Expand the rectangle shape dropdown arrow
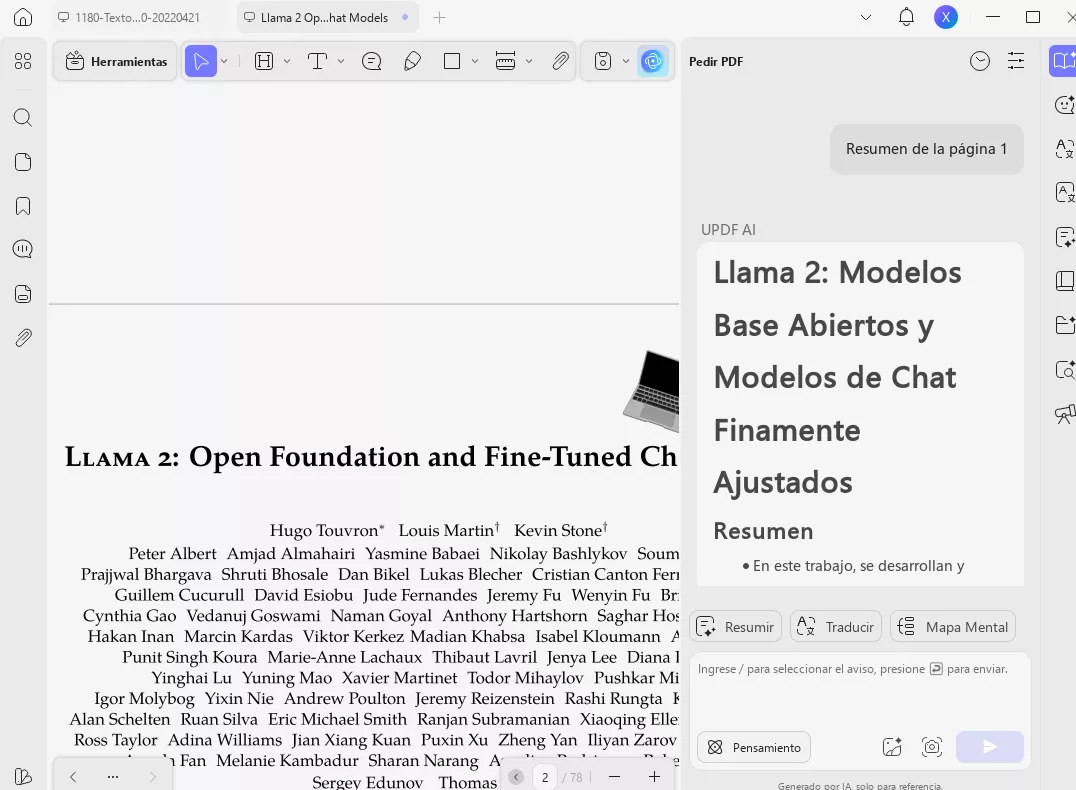1076x790 pixels. (475, 62)
